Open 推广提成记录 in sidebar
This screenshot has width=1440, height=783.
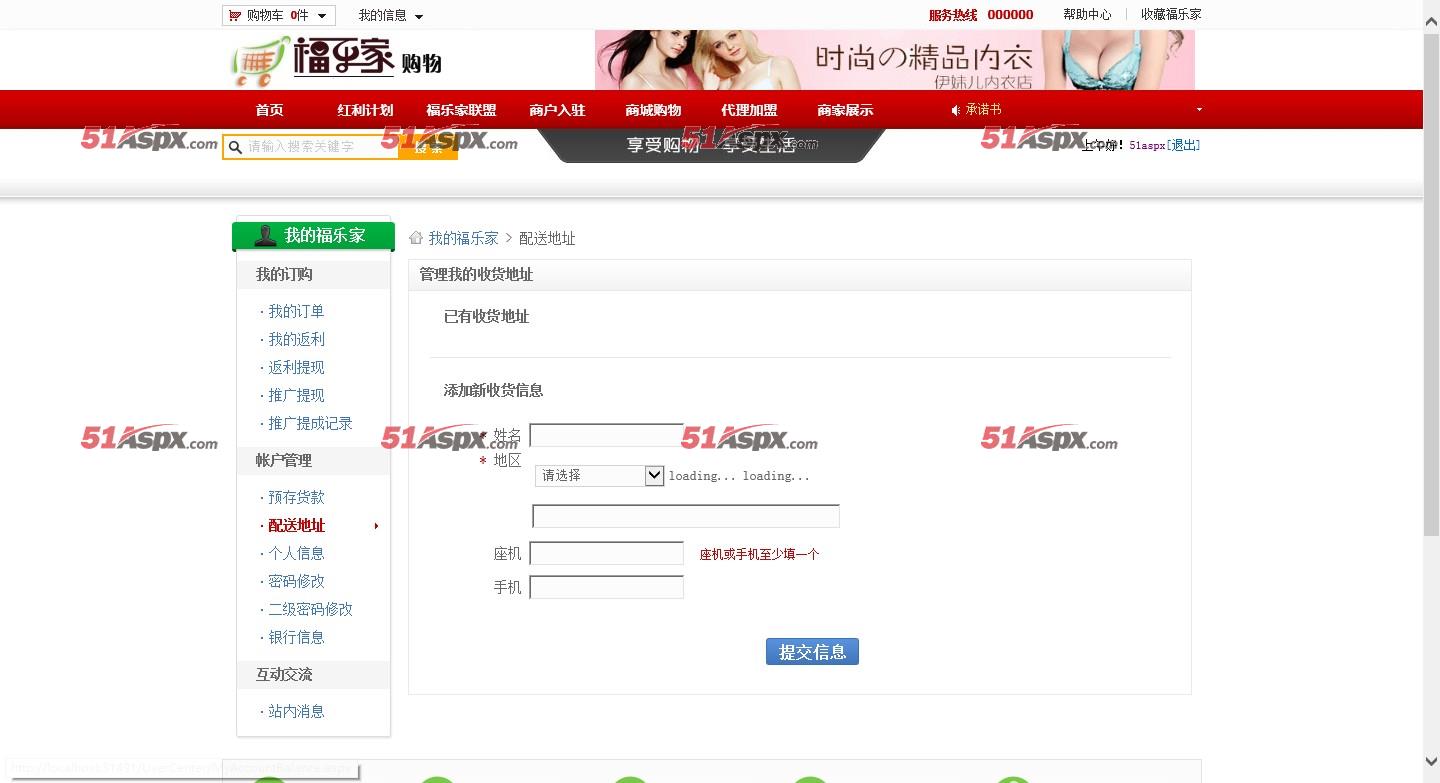point(310,423)
